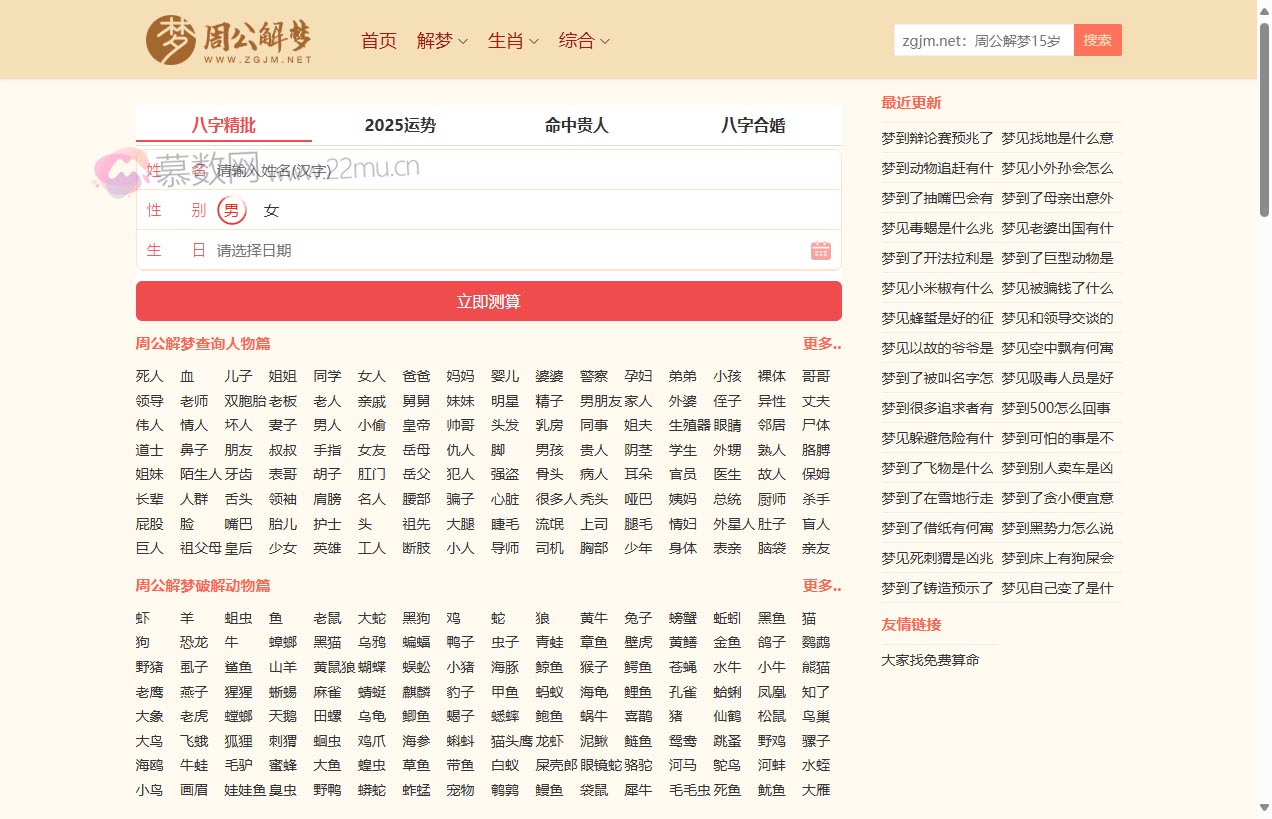1272x819 pixels.
Task: Open the 蛇 dream interpretation entry
Action: pos(498,618)
